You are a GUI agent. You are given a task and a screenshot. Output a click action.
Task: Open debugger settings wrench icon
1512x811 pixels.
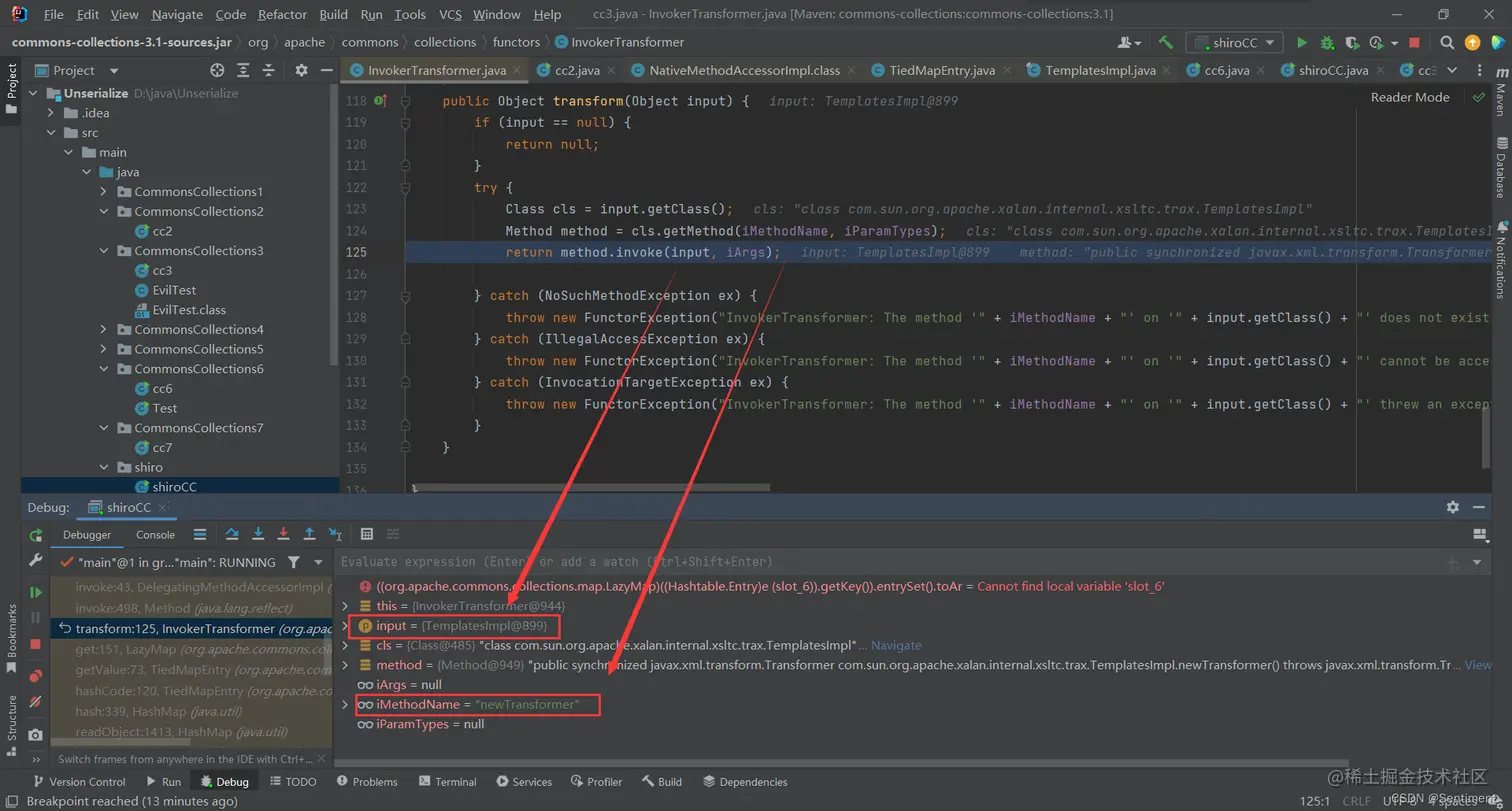click(x=36, y=561)
